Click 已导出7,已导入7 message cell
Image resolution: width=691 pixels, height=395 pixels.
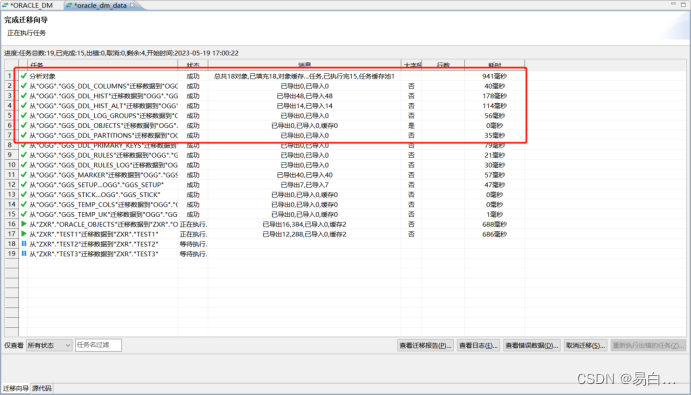[x=305, y=185]
